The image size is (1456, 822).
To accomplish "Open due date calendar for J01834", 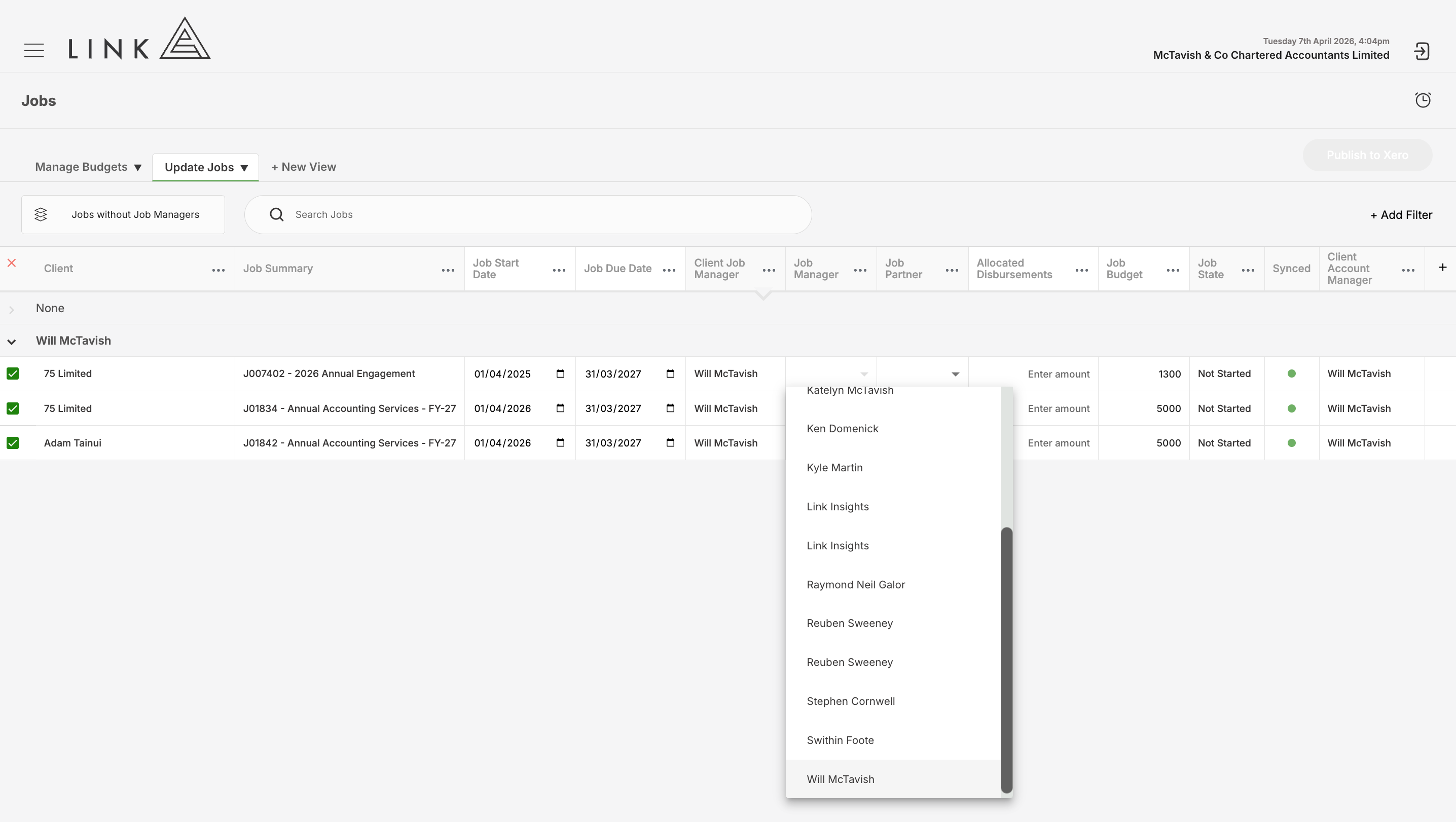I will pos(670,408).
